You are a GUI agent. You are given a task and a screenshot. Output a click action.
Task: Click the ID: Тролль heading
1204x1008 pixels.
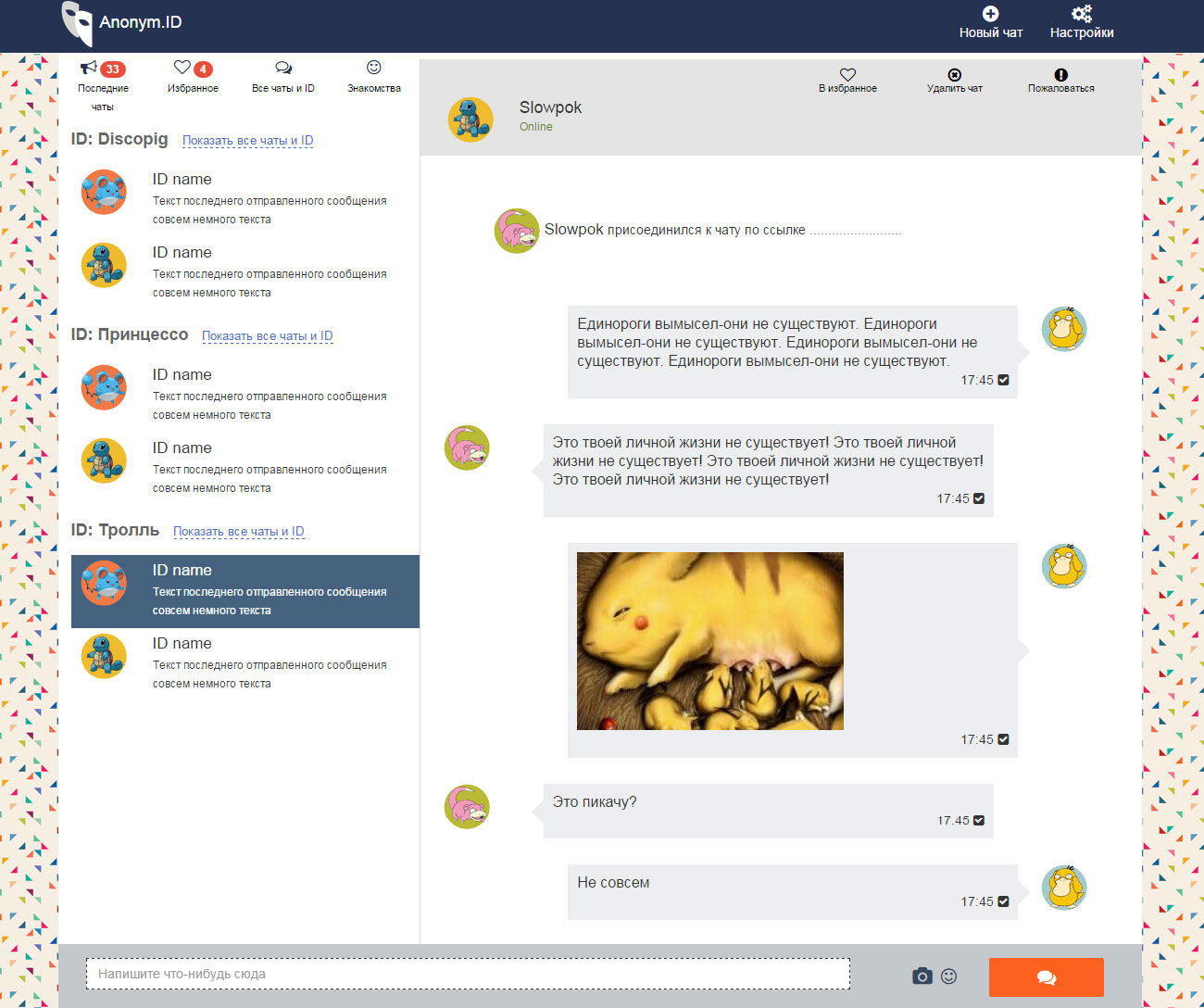click(x=115, y=530)
